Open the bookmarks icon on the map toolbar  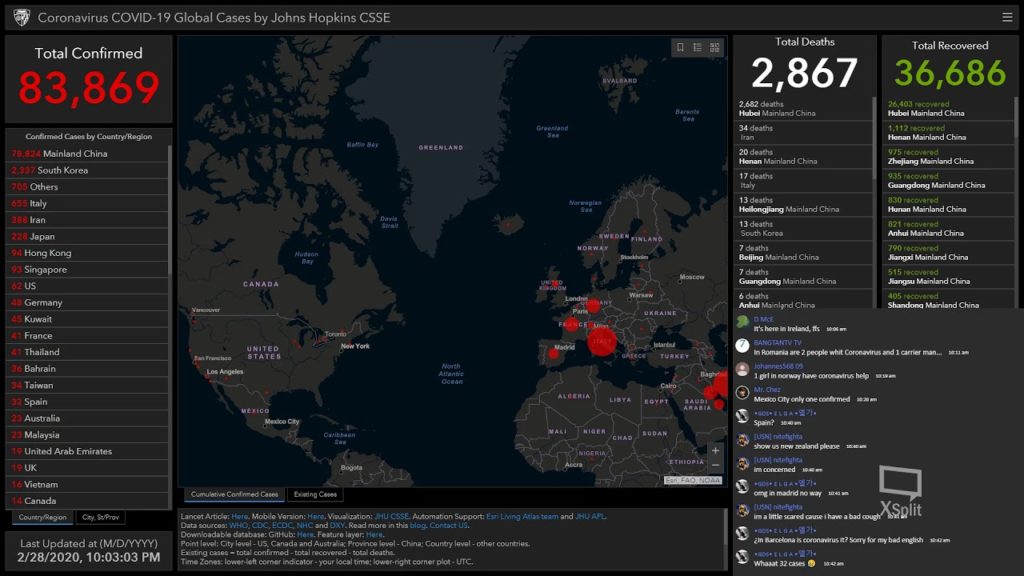click(x=681, y=48)
